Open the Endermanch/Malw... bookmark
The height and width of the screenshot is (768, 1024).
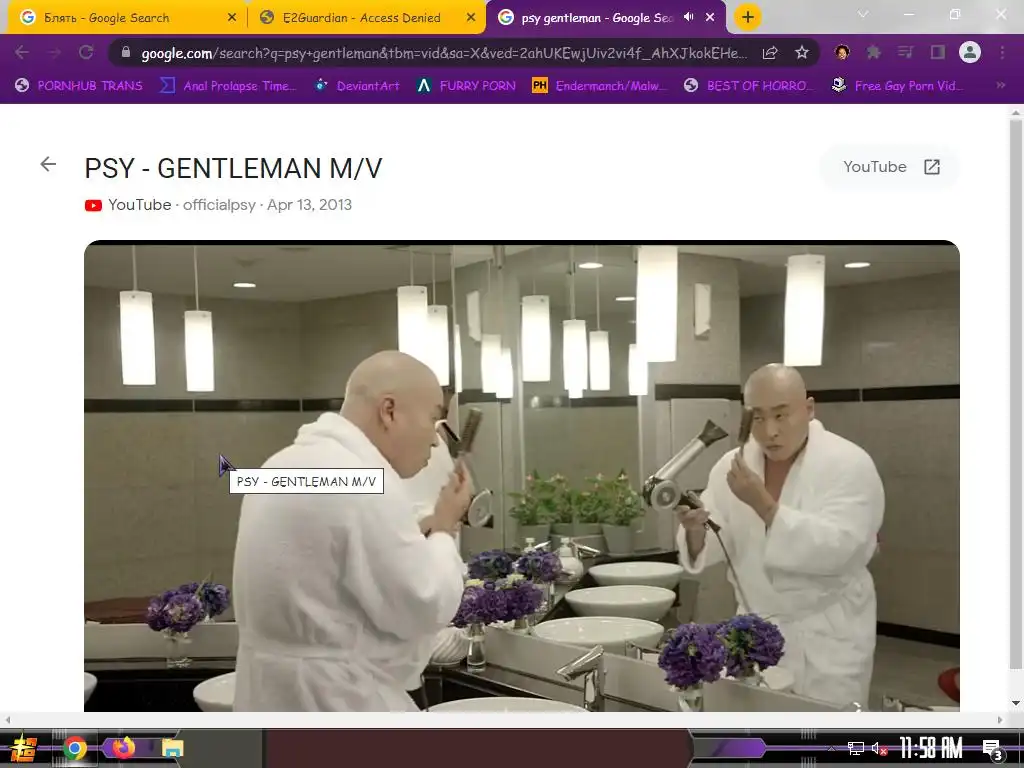coord(600,86)
